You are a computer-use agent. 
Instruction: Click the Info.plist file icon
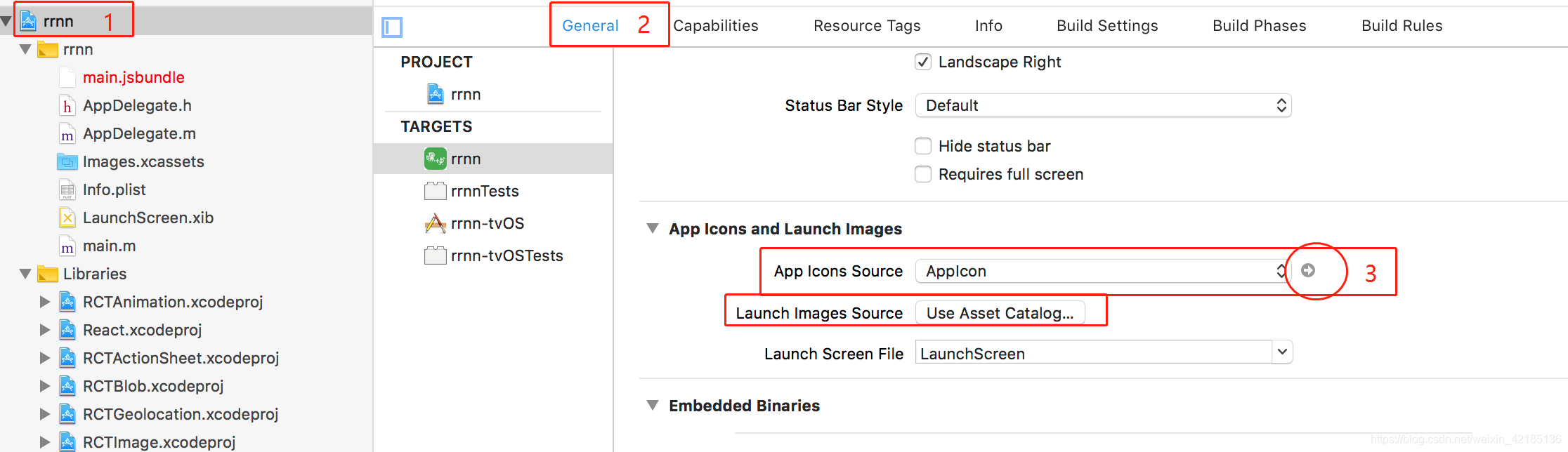[67, 190]
